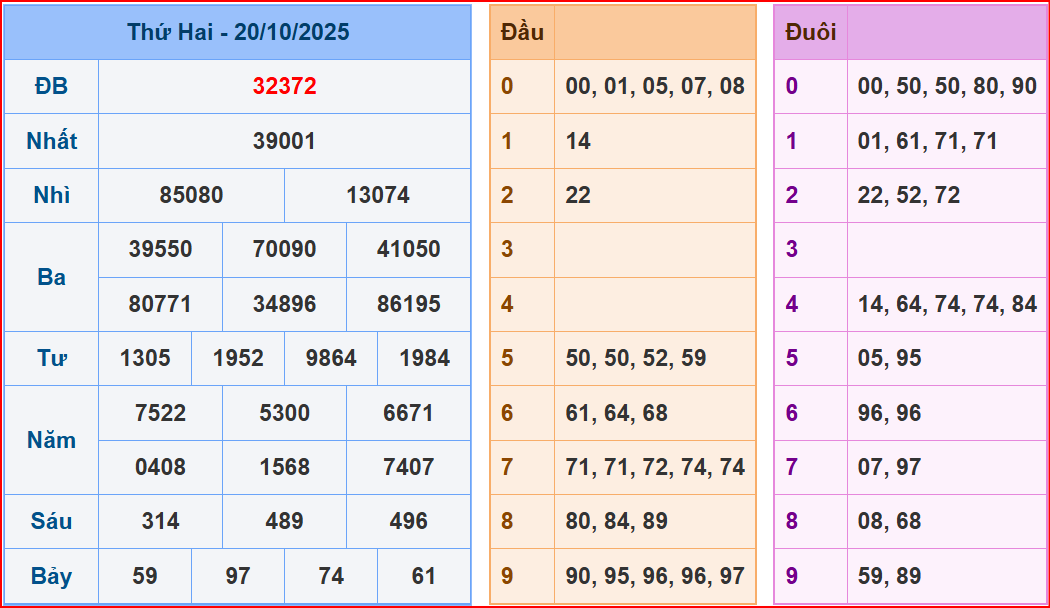Select Đuôi values '08, 68'
The height and width of the screenshot is (608, 1050).
[889, 522]
